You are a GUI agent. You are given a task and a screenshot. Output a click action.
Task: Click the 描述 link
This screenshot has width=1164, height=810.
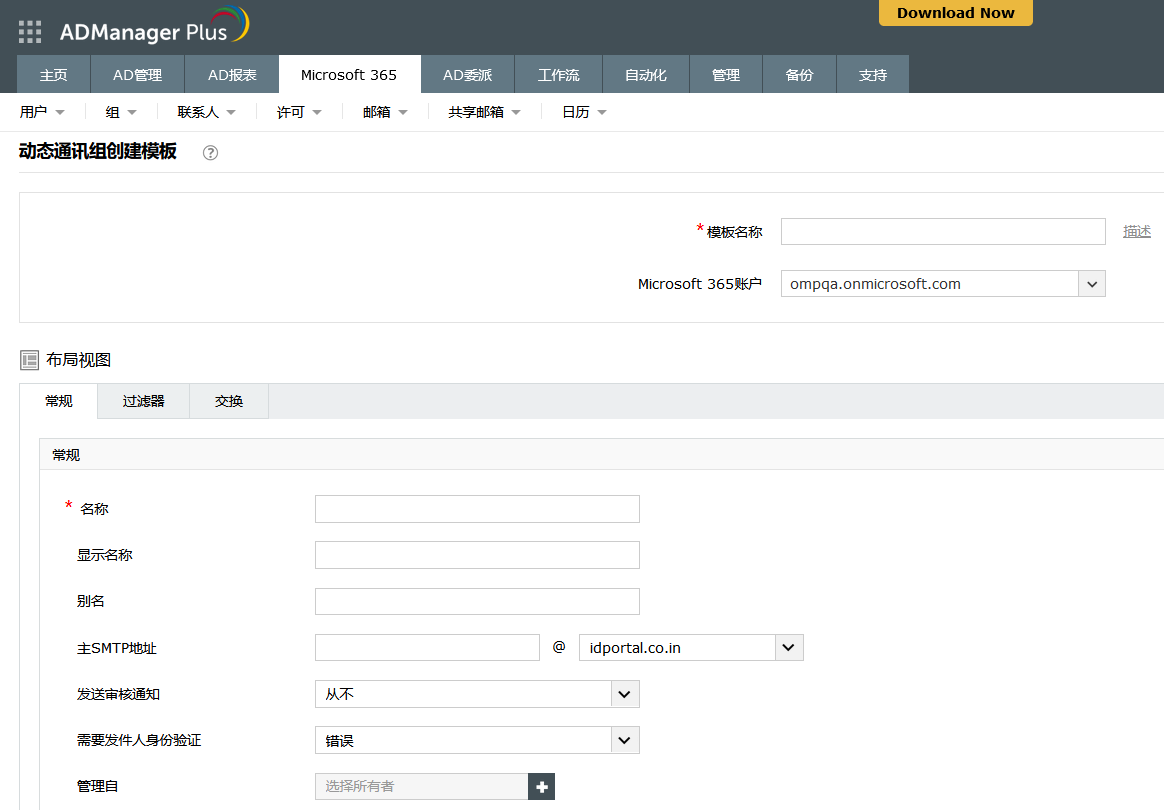click(x=1136, y=232)
